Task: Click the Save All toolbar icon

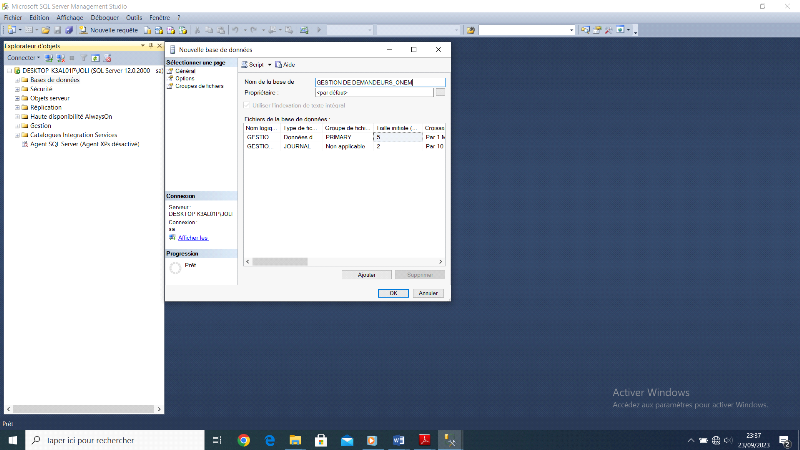Action: tap(69, 30)
